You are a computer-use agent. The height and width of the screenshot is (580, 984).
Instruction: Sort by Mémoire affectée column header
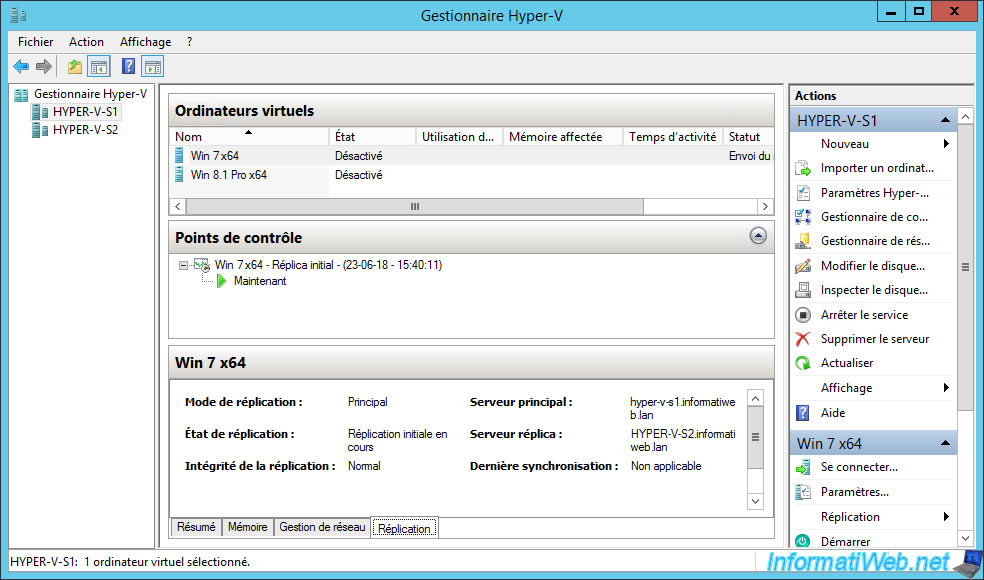point(563,137)
